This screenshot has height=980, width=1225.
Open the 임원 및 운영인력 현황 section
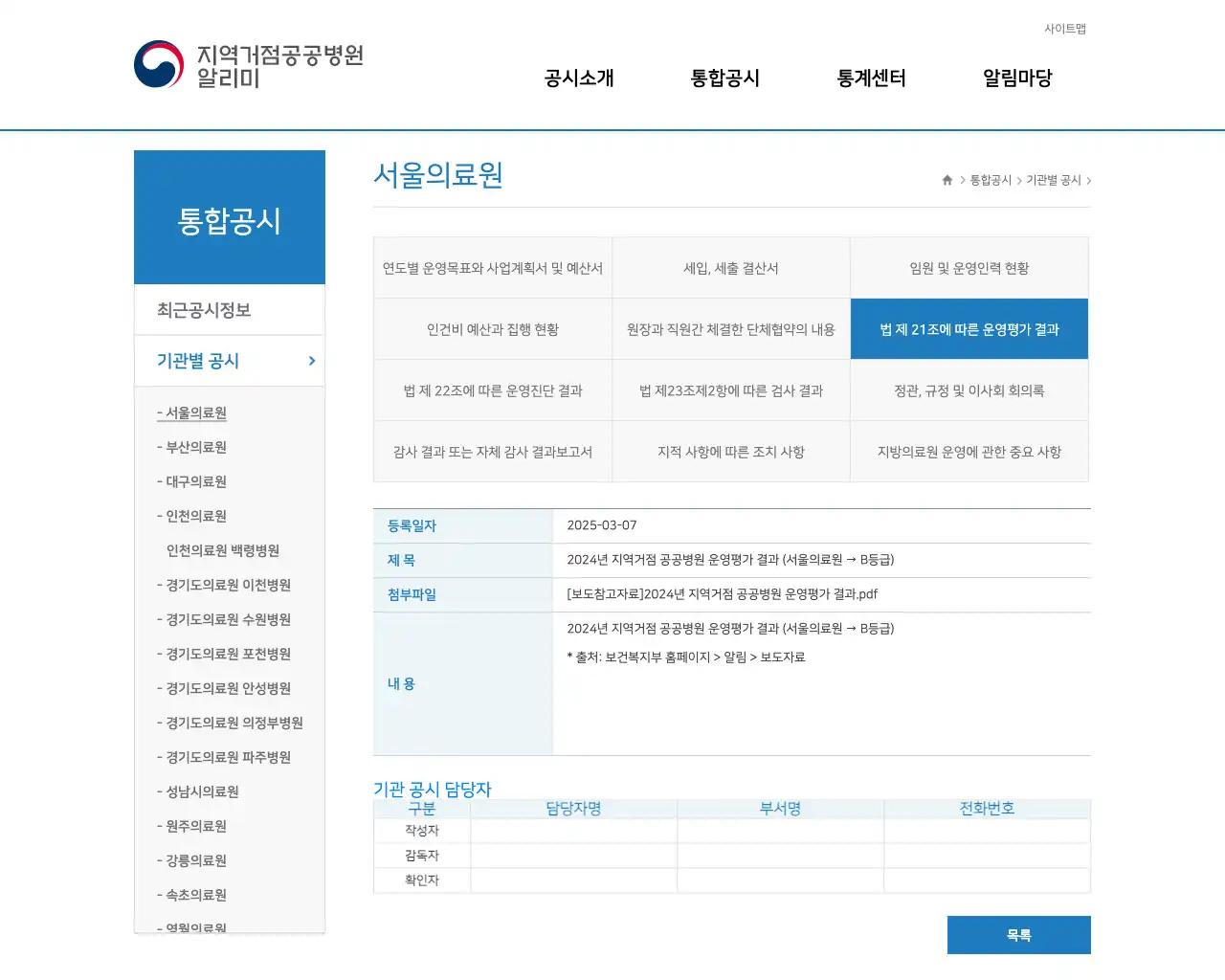tap(969, 268)
